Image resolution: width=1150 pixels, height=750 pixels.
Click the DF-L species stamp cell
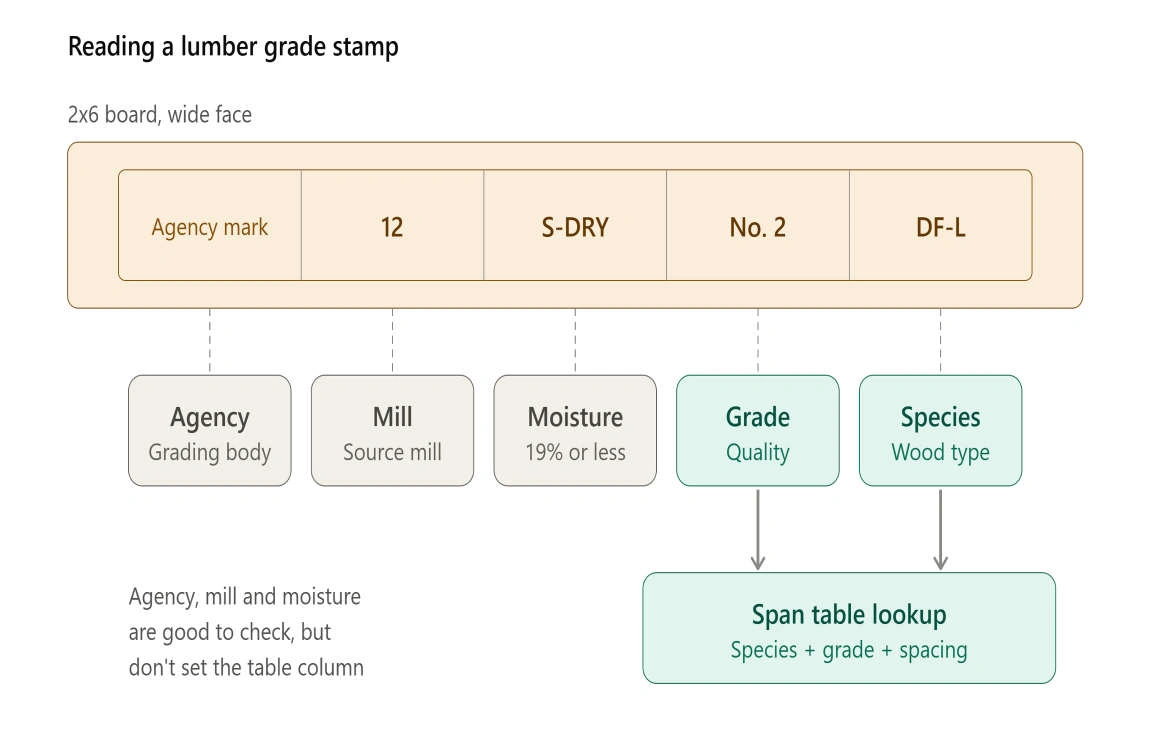(940, 226)
